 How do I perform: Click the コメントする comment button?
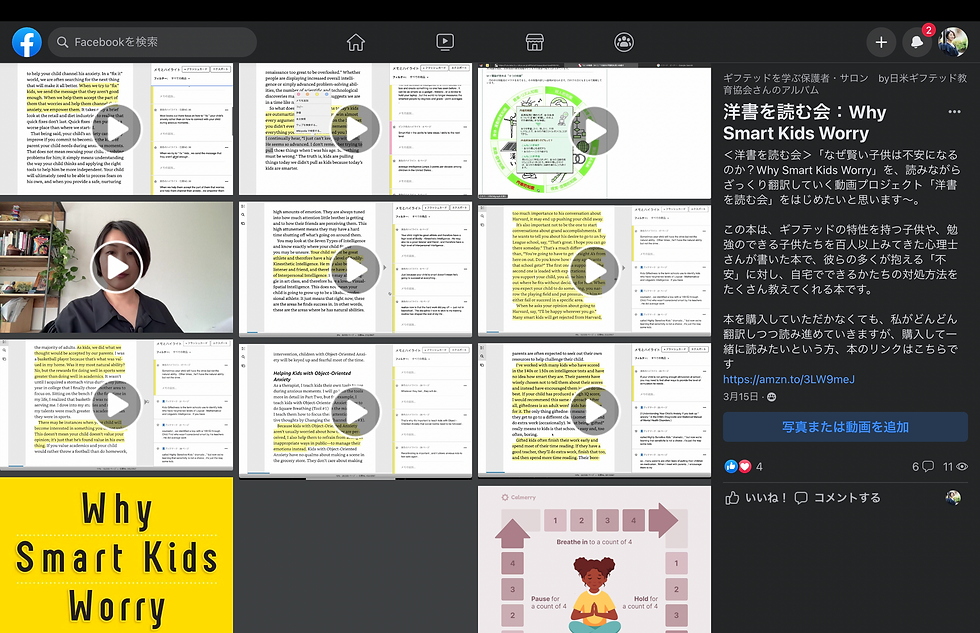click(x=838, y=497)
